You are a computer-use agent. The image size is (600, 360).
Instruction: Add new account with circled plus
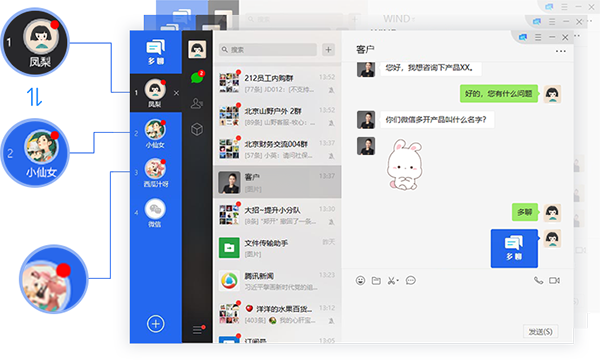156,324
